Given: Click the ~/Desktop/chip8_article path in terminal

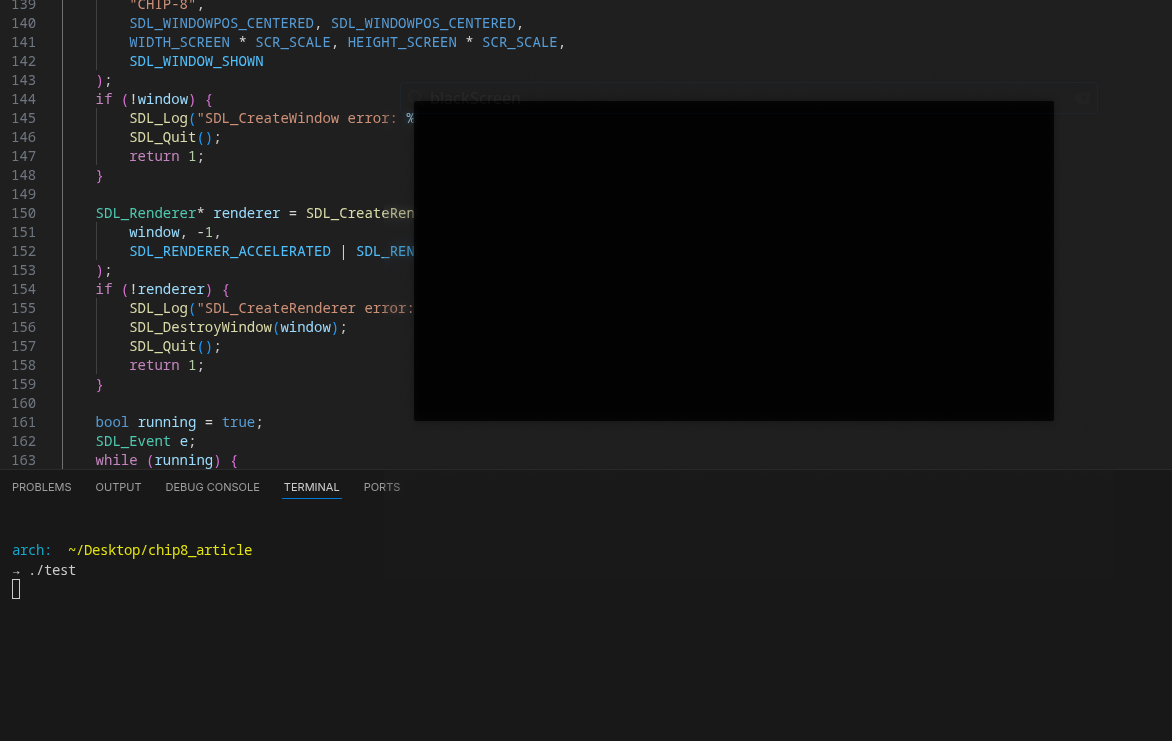Looking at the screenshot, I should (x=160, y=550).
